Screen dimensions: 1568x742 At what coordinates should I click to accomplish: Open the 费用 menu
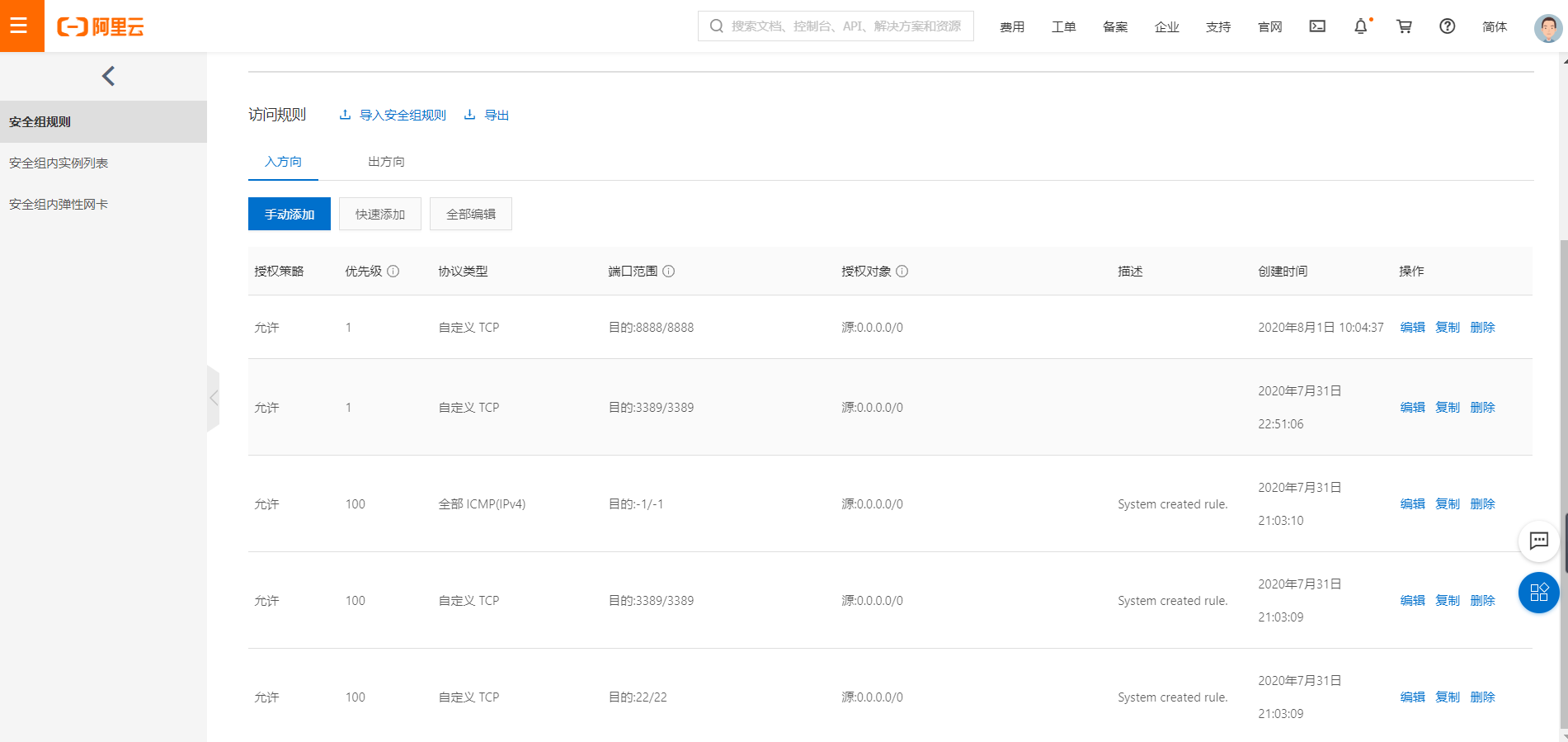pos(1012,27)
